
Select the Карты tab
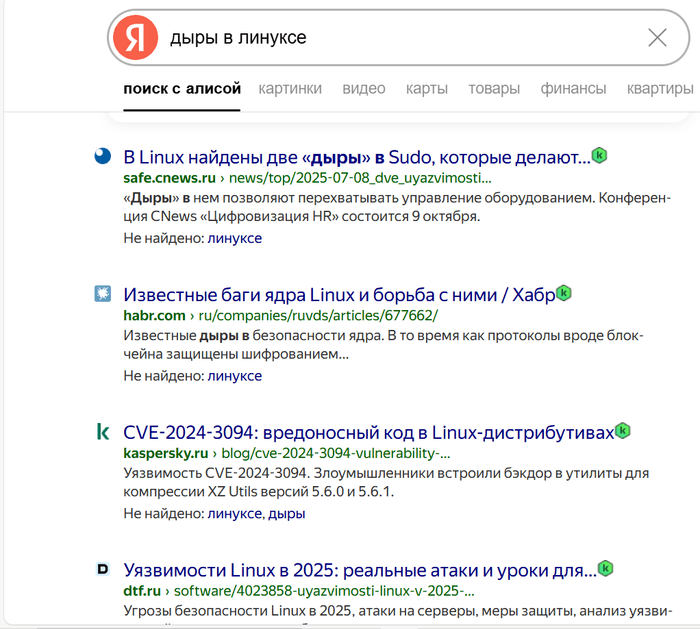pos(426,89)
